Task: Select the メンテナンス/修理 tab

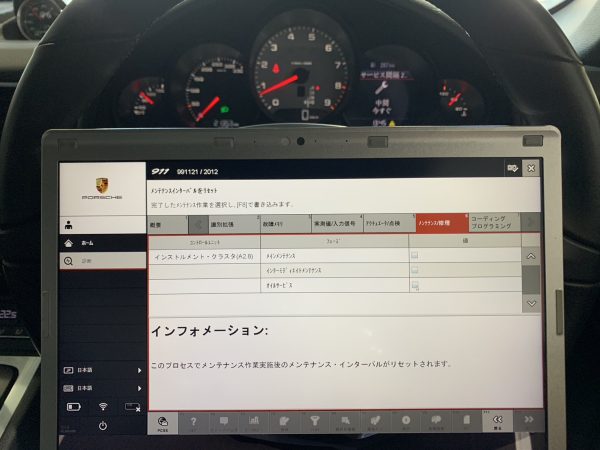Action: (x=442, y=223)
